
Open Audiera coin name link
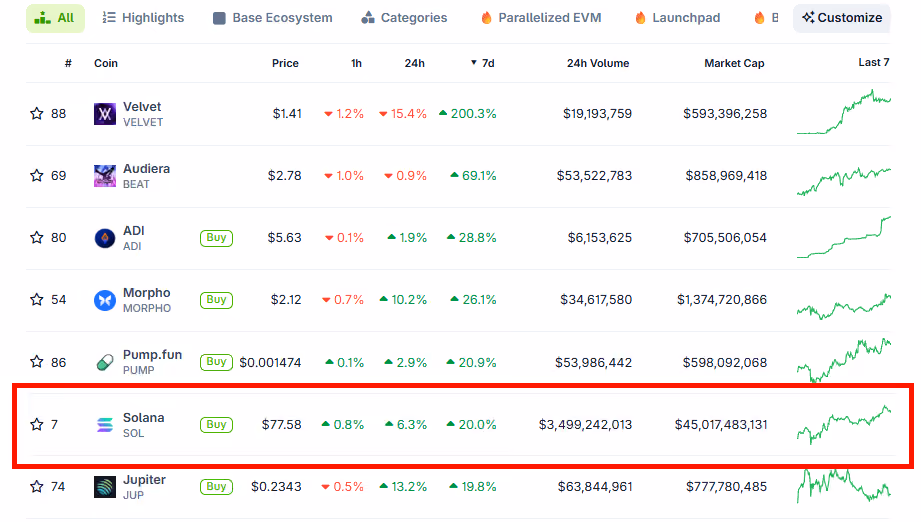[146, 169]
